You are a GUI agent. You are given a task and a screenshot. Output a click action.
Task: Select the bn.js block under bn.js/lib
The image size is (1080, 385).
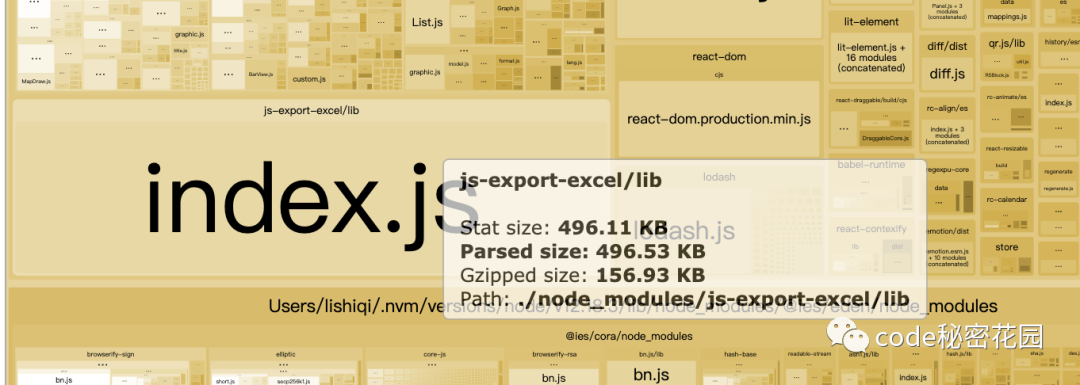click(x=651, y=375)
